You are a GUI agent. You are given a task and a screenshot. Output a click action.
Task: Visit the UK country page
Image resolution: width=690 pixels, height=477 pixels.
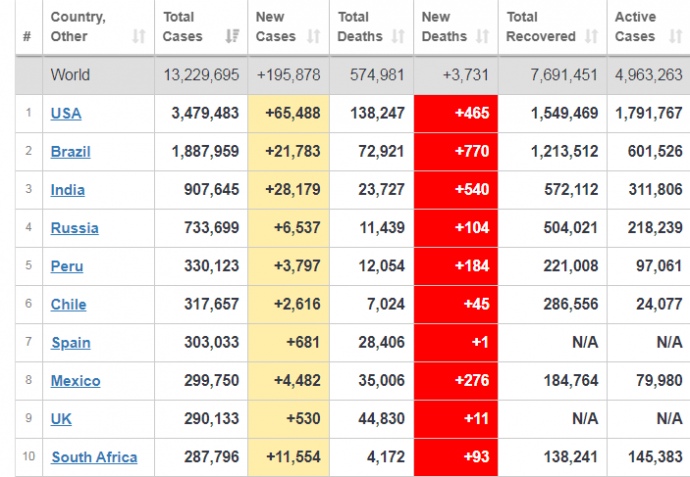click(x=61, y=418)
